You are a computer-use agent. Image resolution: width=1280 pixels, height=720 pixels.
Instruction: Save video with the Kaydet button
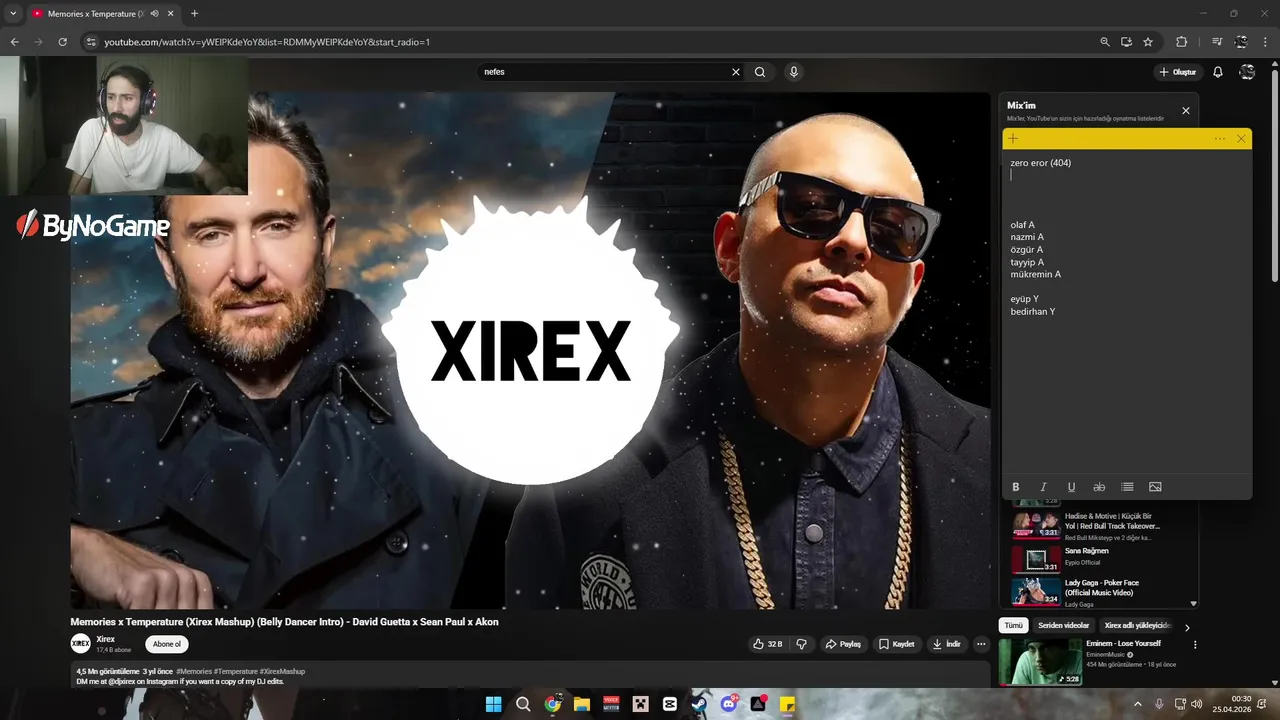[x=897, y=644]
